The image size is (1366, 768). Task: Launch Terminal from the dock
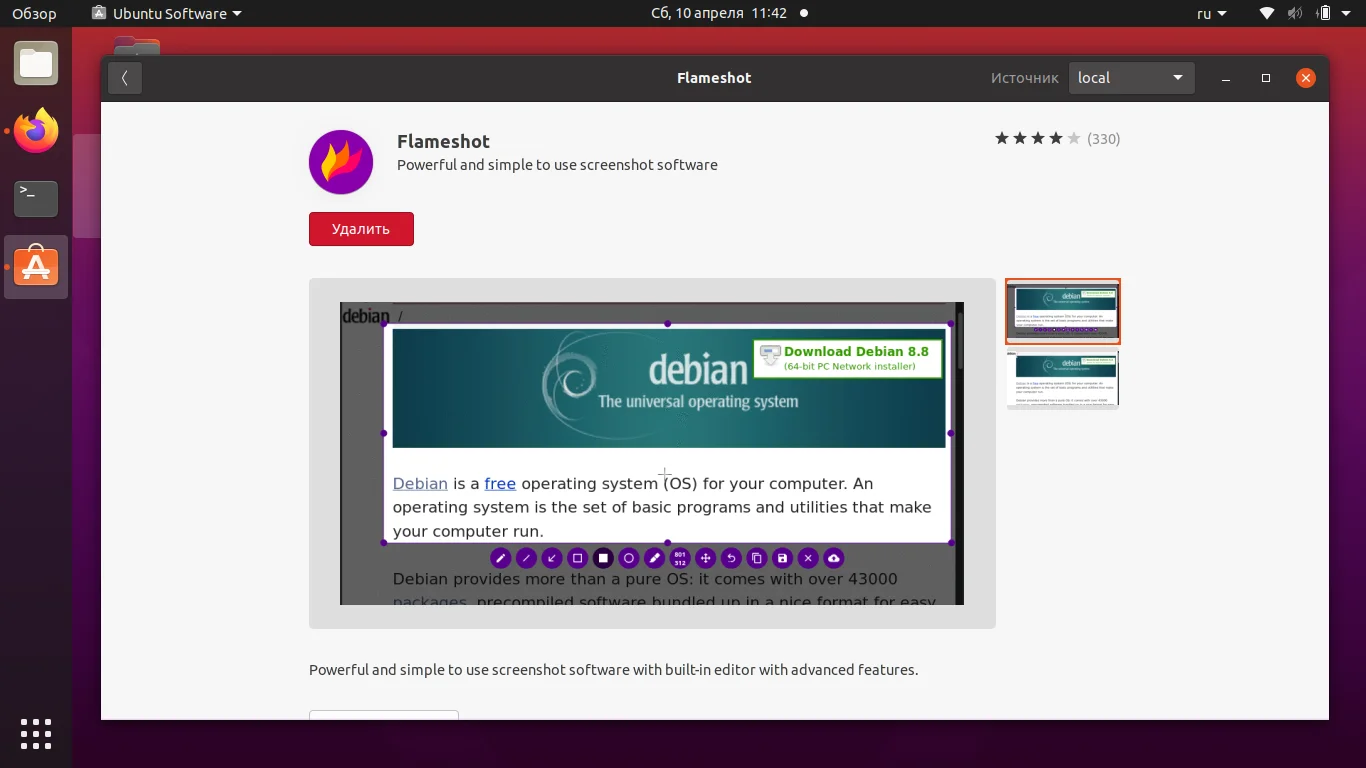[36, 199]
